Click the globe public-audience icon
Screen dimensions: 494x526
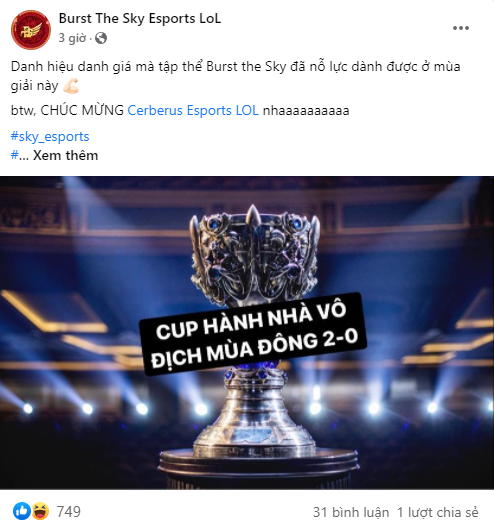(101, 38)
